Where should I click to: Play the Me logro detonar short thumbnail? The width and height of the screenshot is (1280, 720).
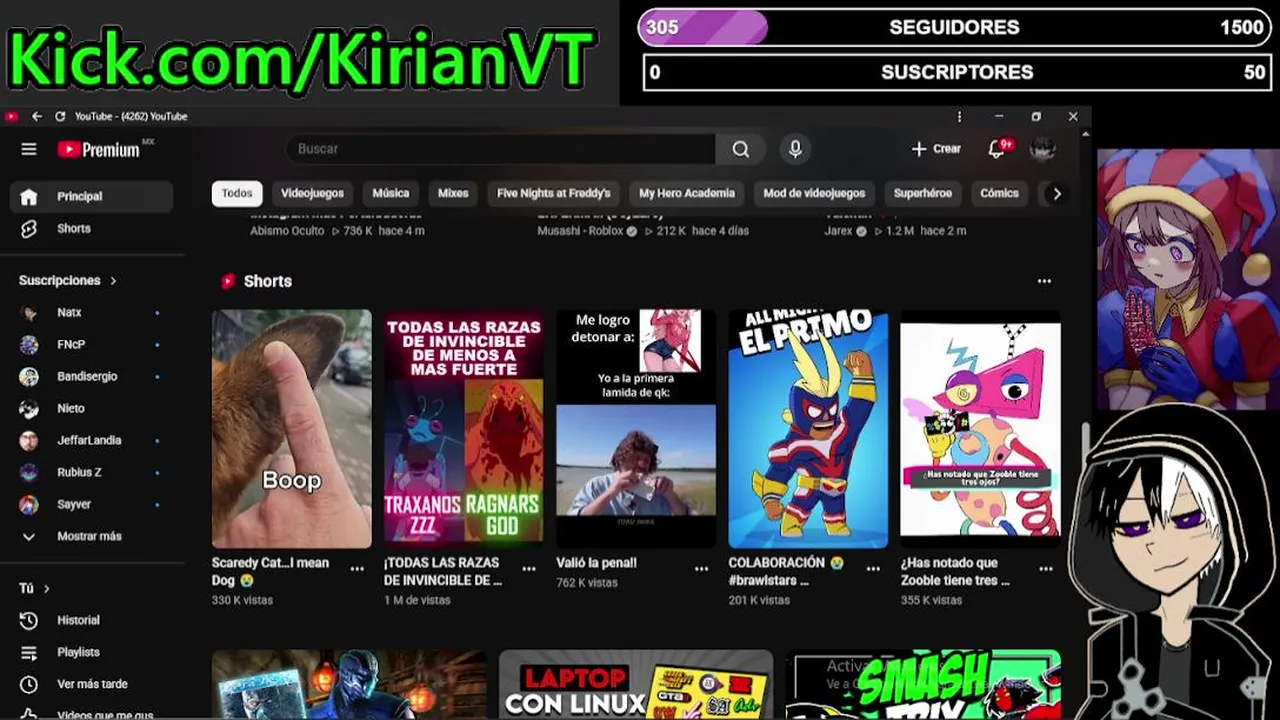pyautogui.click(x=635, y=428)
